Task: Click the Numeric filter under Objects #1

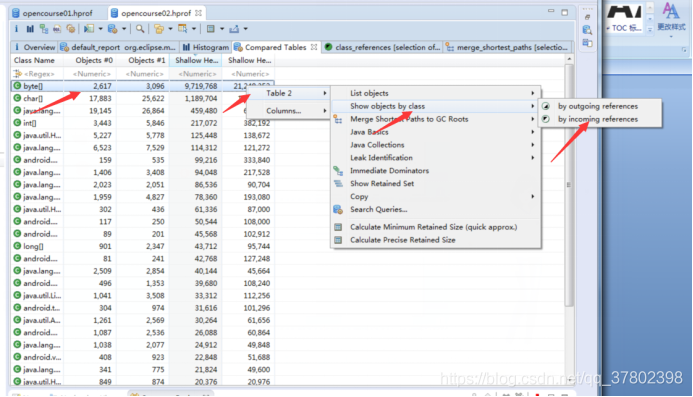Action: (x=143, y=74)
